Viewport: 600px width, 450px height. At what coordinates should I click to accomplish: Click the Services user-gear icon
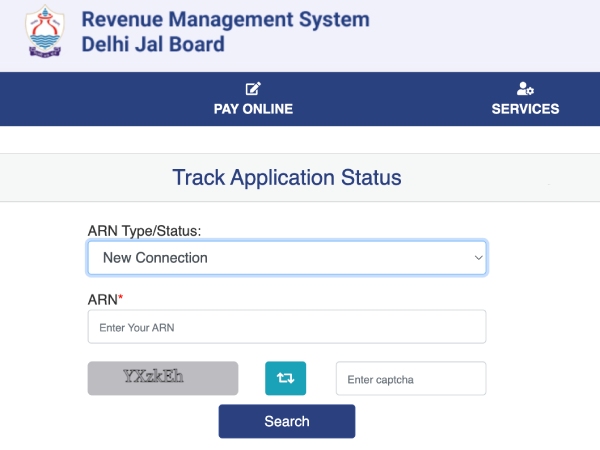point(525,89)
